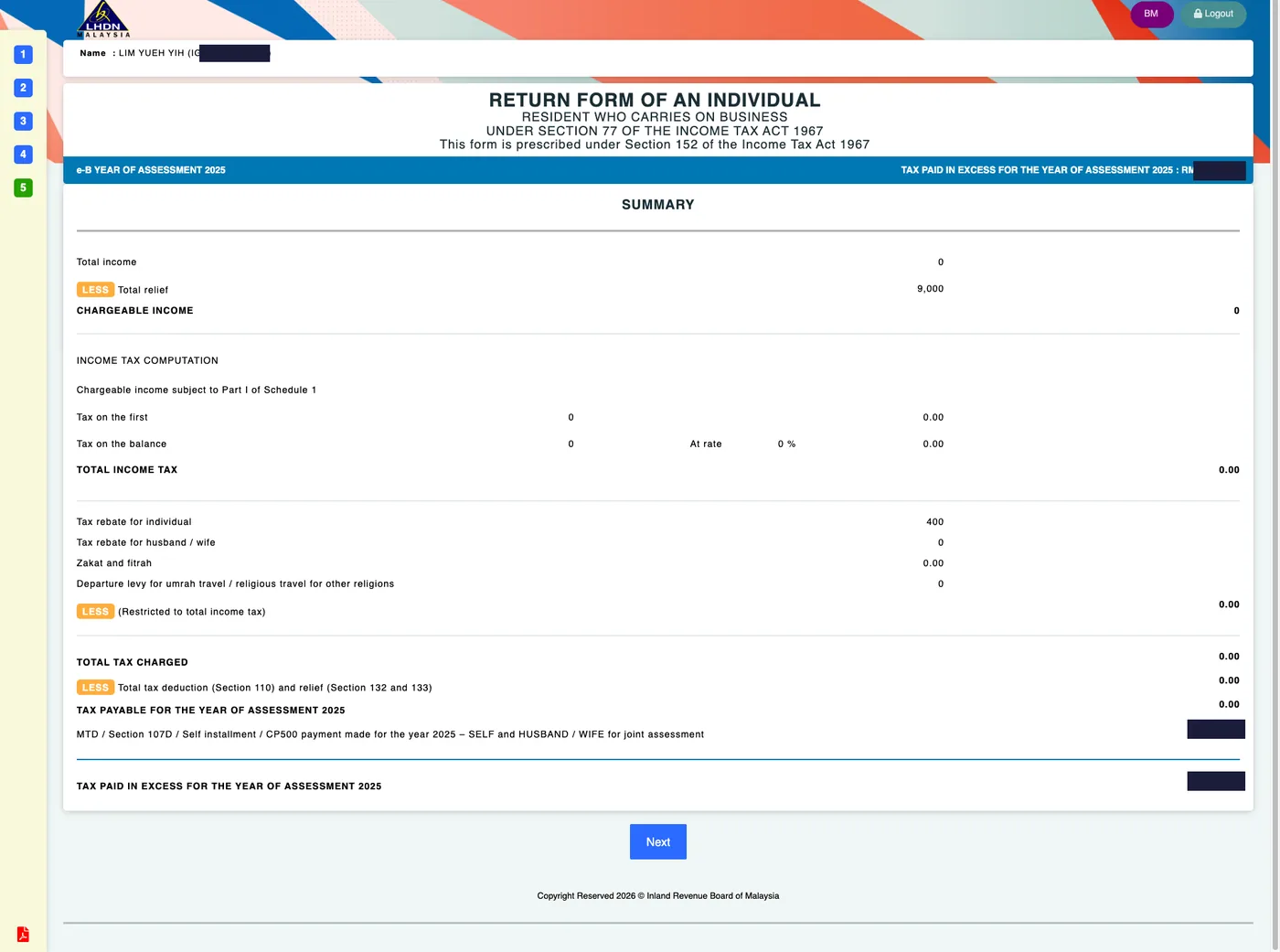Click the Total relief value 9,000
Image resolution: width=1280 pixels, height=952 pixels.
pyautogui.click(x=930, y=289)
